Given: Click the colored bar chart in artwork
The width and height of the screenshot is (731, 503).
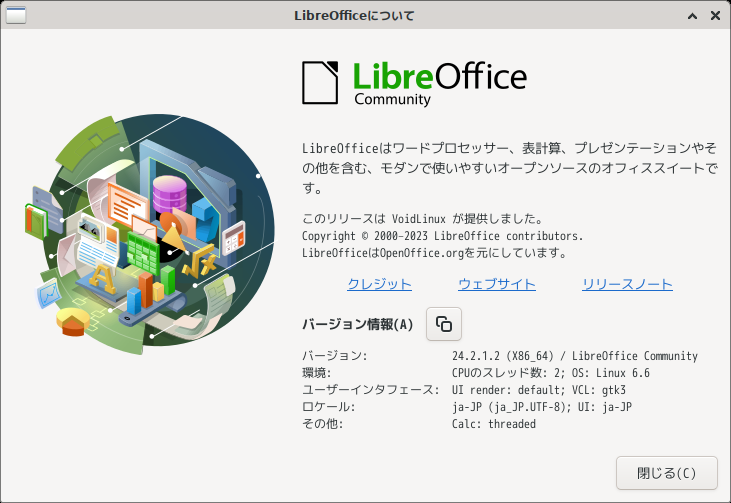Looking at the screenshot, I should coord(150,289).
